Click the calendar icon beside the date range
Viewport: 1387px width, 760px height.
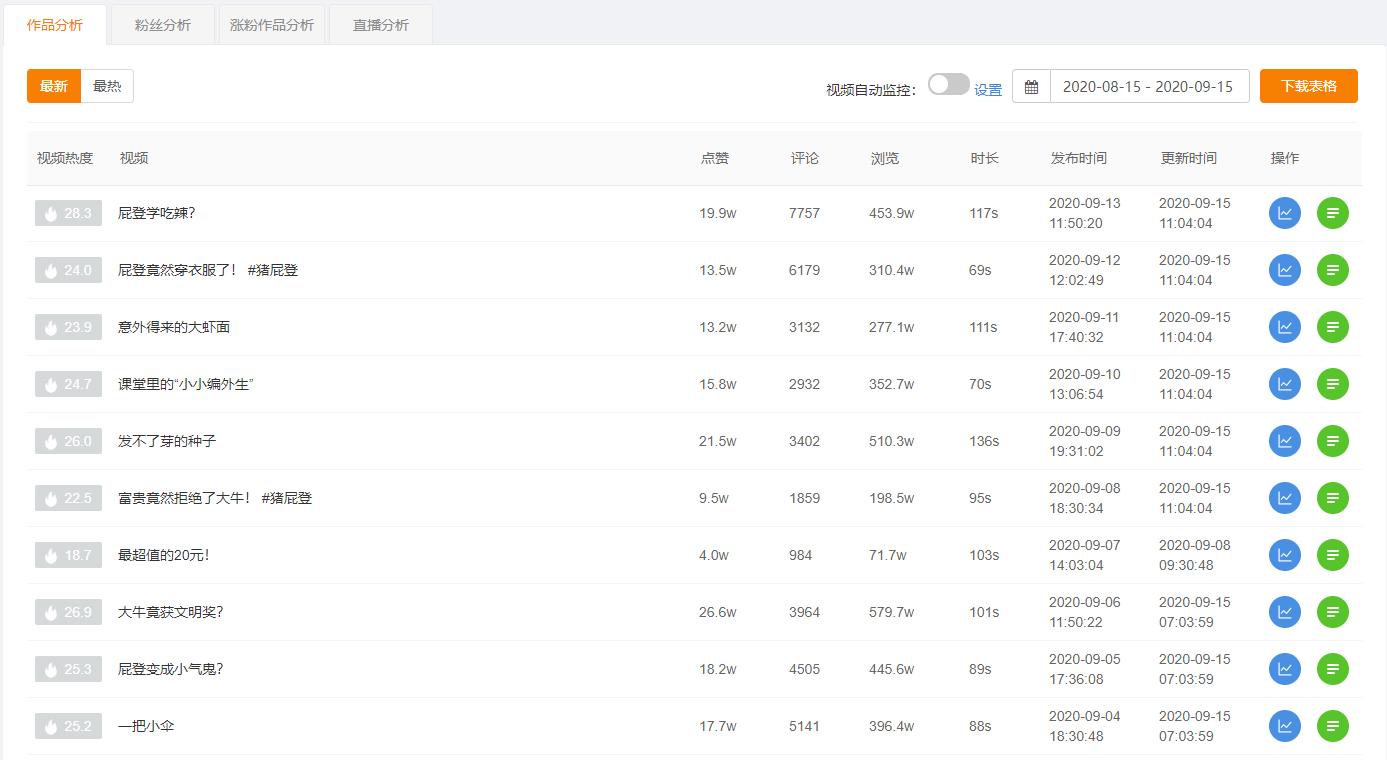1029,86
